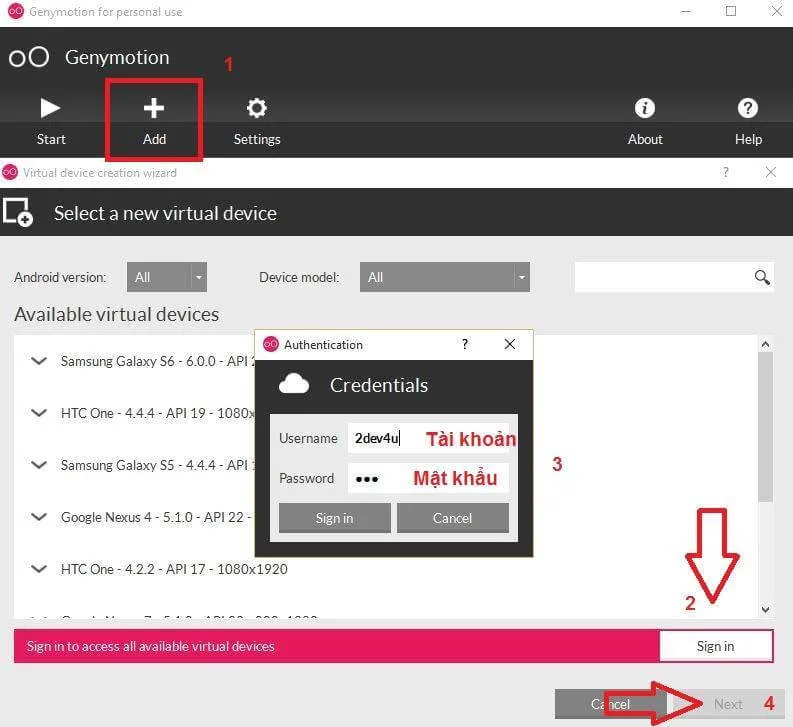This screenshot has width=793, height=727.
Task: Click the scroll down arrow of device list
Action: [765, 610]
